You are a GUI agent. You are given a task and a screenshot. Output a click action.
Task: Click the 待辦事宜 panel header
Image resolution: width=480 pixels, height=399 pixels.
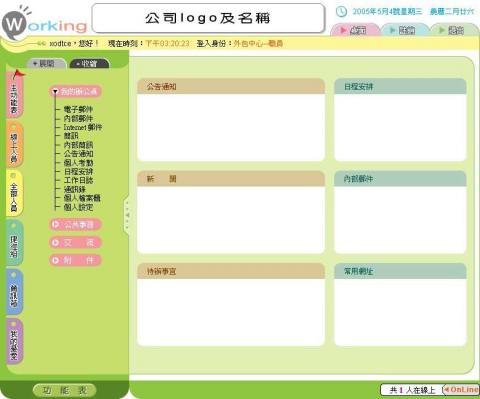[x=231, y=271]
